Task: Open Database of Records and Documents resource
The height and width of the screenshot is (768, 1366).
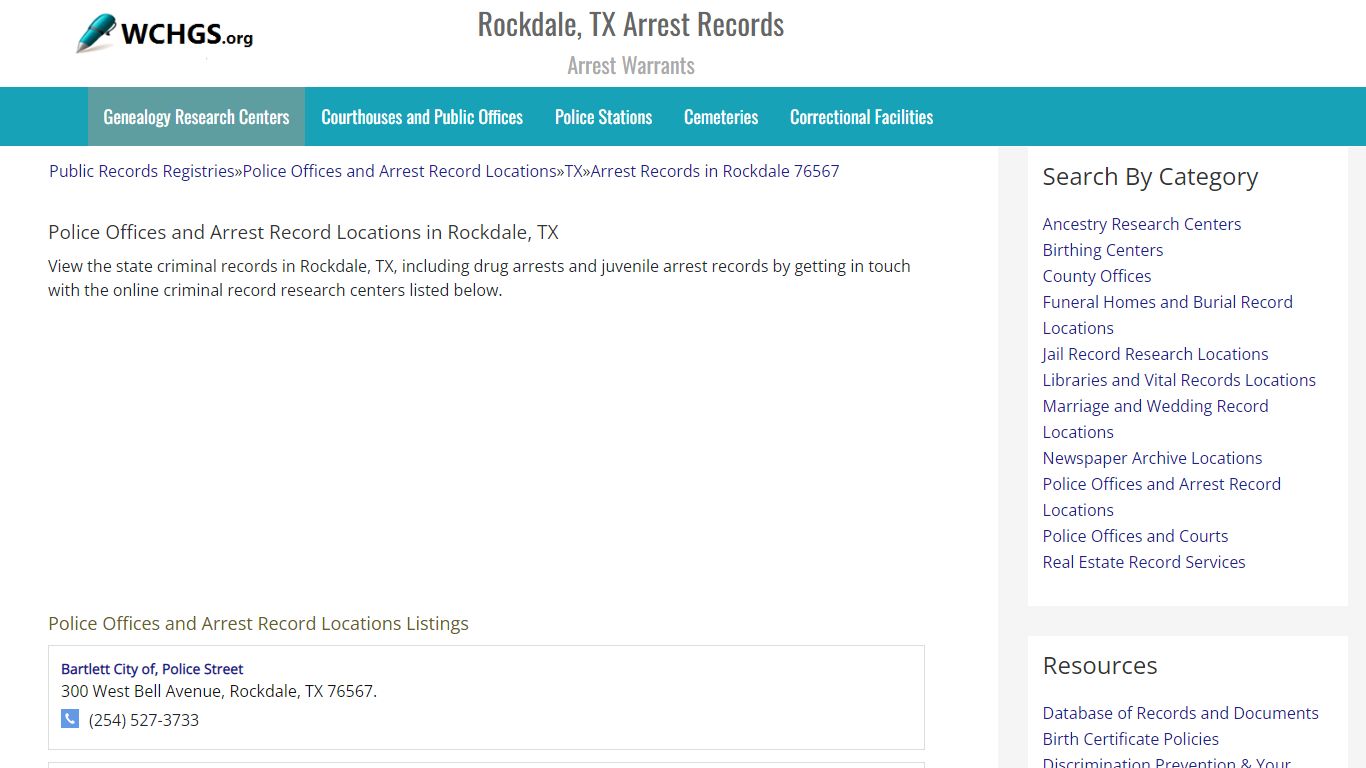Action: tap(1180, 713)
